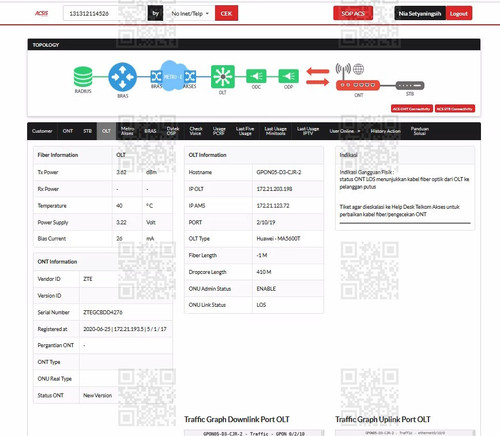The height and width of the screenshot is (436, 500).
Task: Open the Metro Akses tab
Action: [127, 131]
